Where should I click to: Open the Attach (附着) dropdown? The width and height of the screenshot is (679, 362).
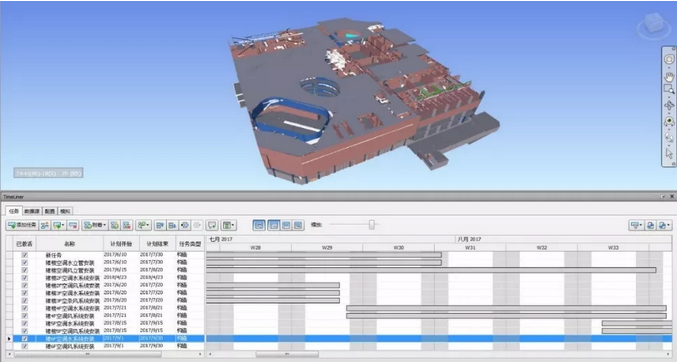click(94, 225)
